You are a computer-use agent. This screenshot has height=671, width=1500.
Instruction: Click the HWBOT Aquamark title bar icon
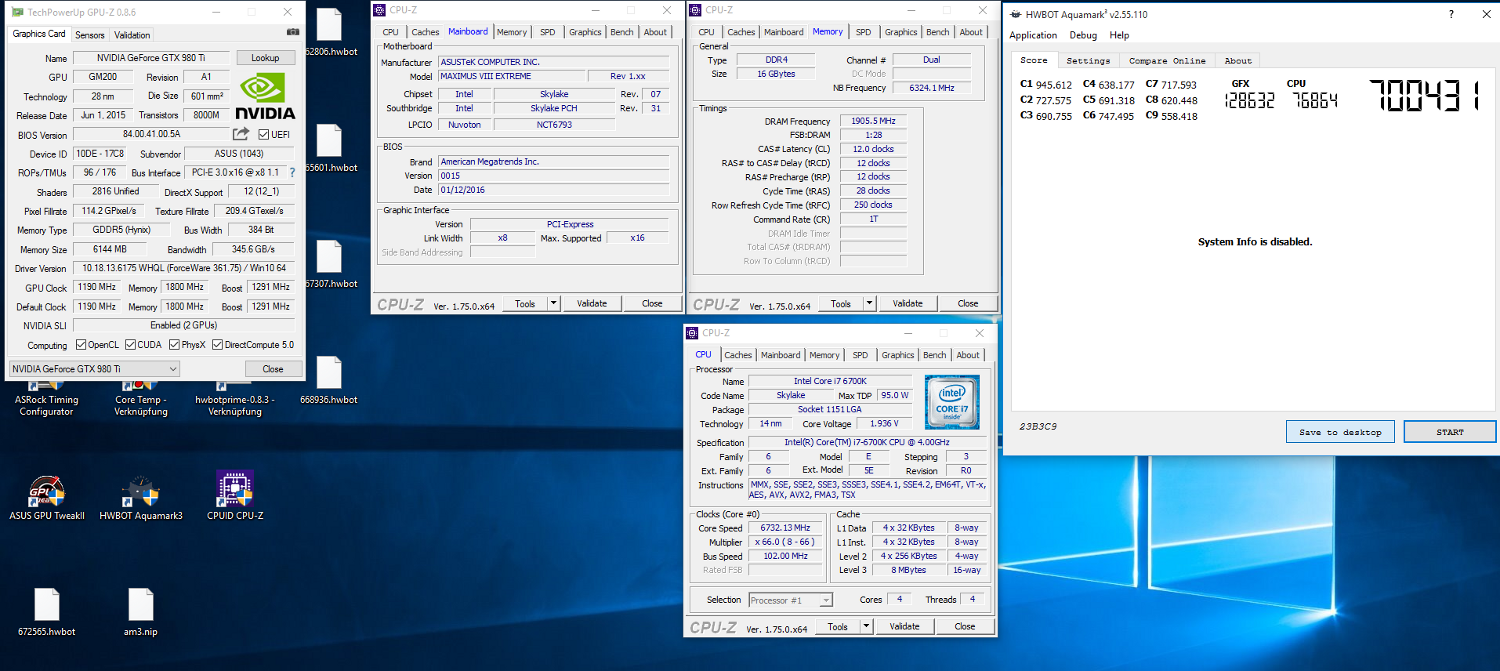(x=1017, y=15)
